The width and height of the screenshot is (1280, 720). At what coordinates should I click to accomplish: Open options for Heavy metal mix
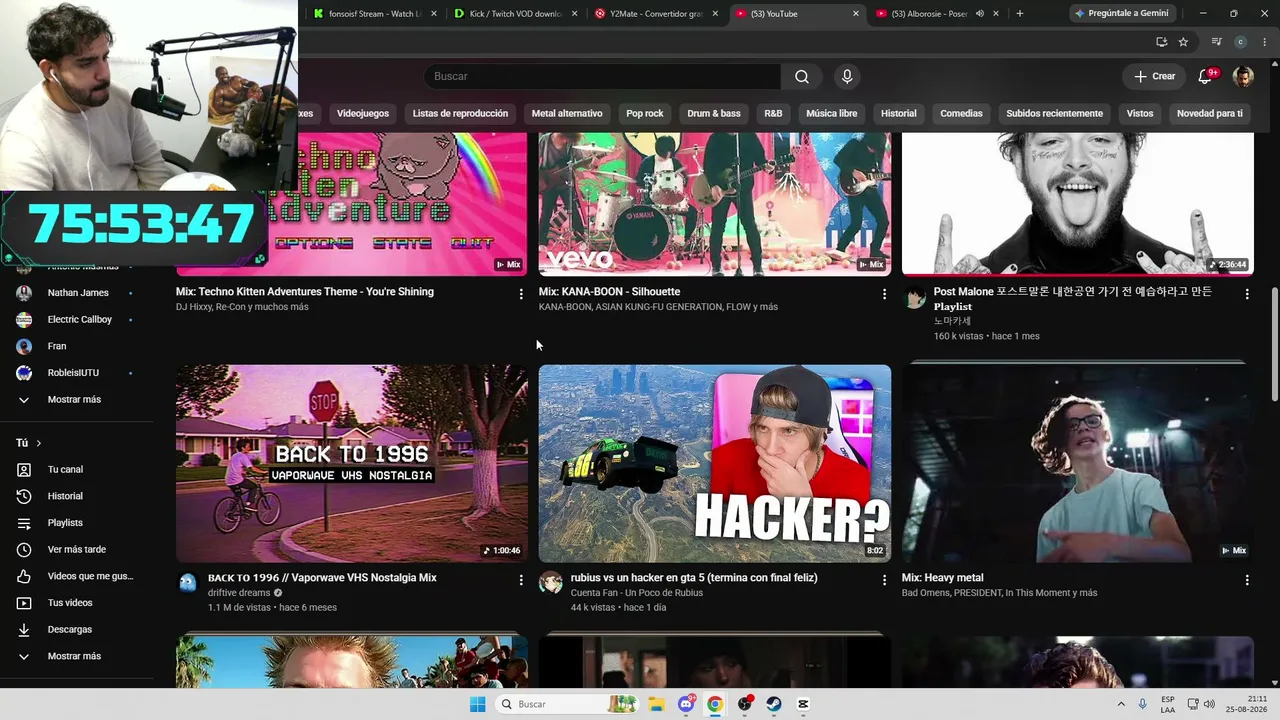tap(1247, 580)
